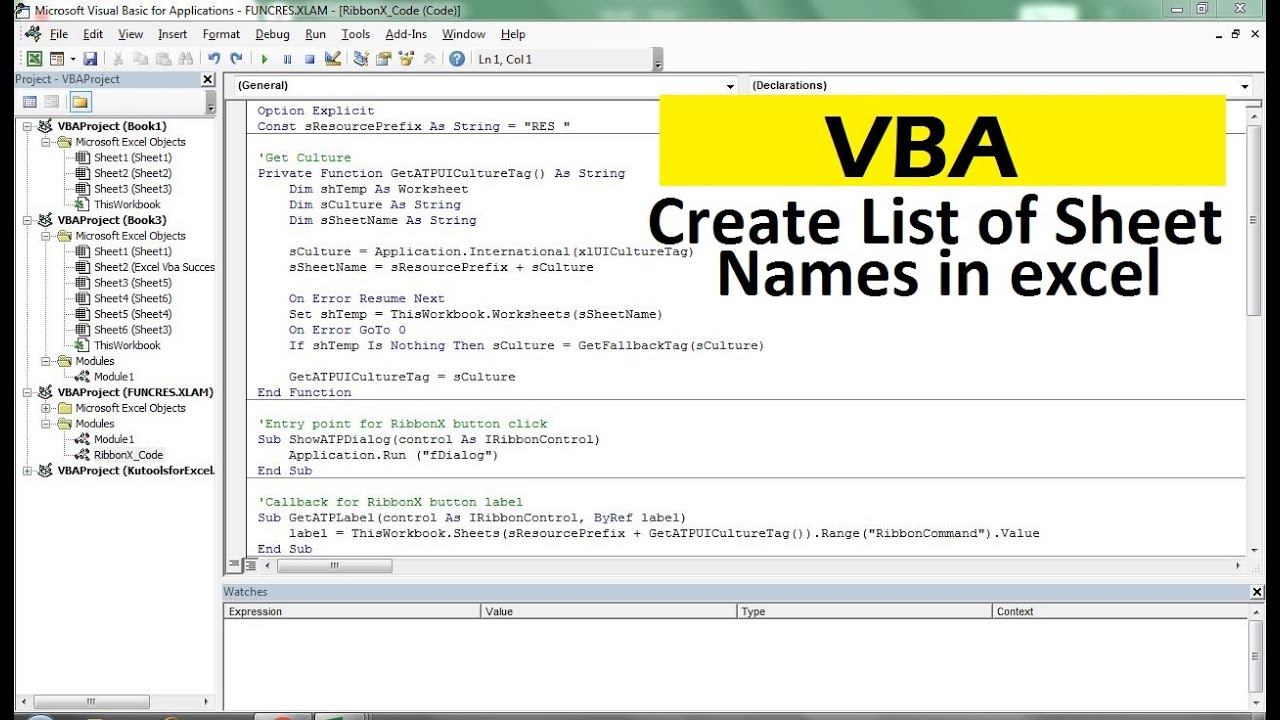
Task: Close the Watches pane
Action: [1257, 592]
